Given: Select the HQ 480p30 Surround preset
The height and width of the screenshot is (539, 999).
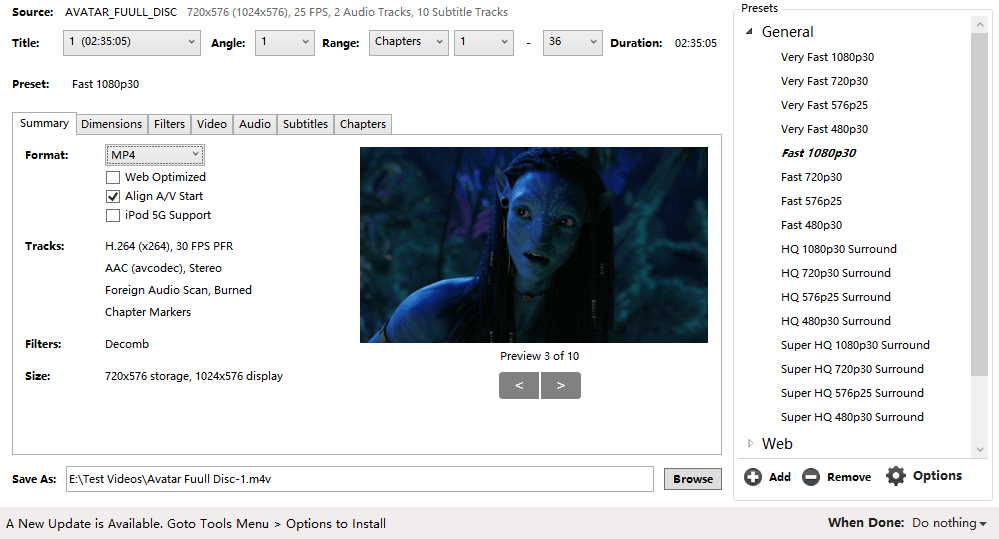Looking at the screenshot, I should tap(836, 322).
